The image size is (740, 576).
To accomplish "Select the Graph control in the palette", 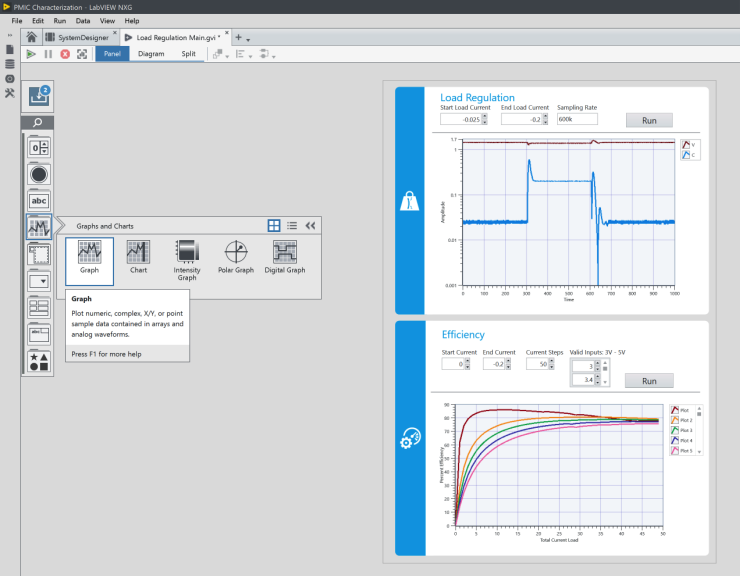I will [89, 258].
